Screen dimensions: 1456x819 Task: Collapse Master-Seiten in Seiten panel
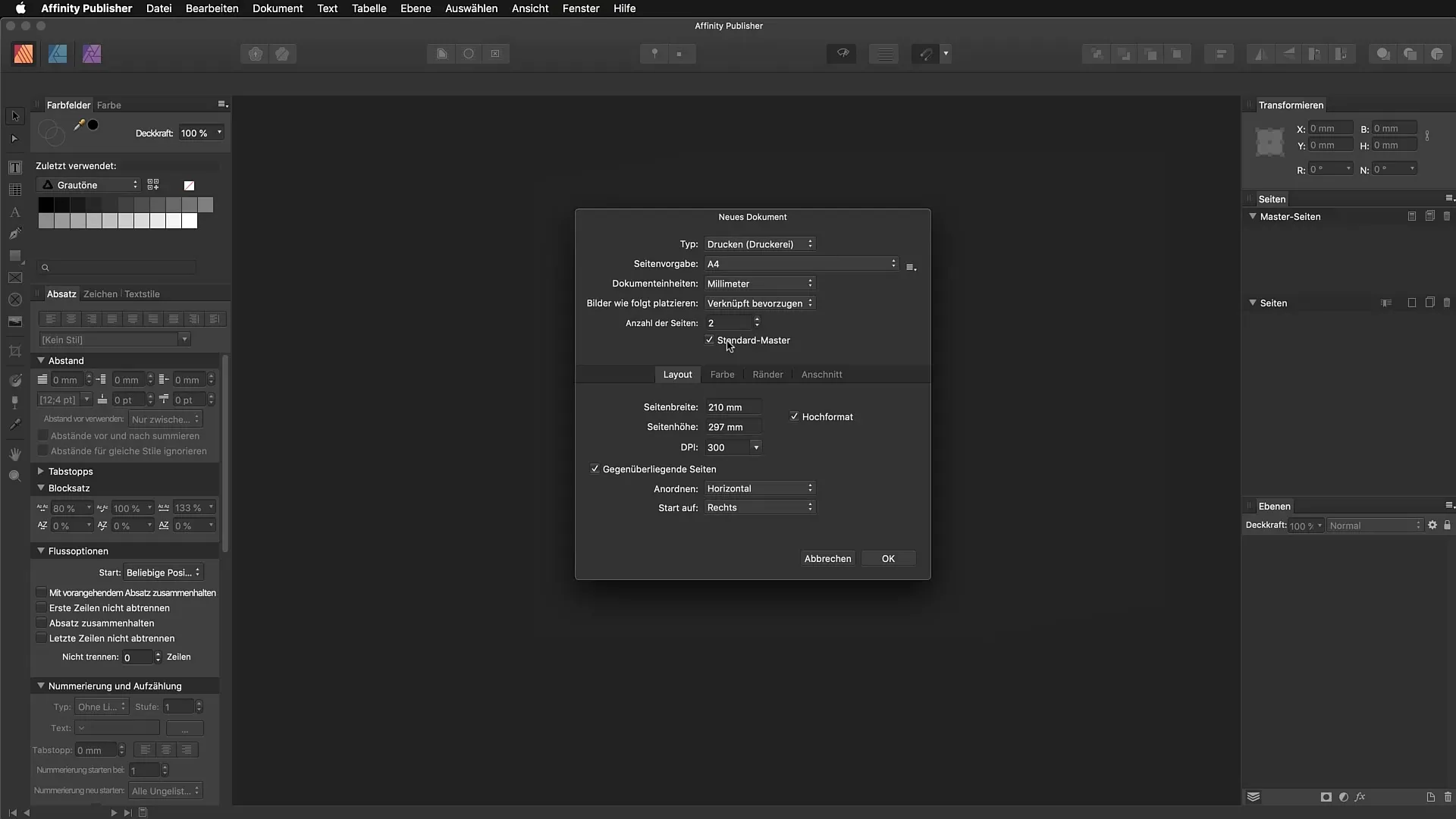pyautogui.click(x=1253, y=216)
